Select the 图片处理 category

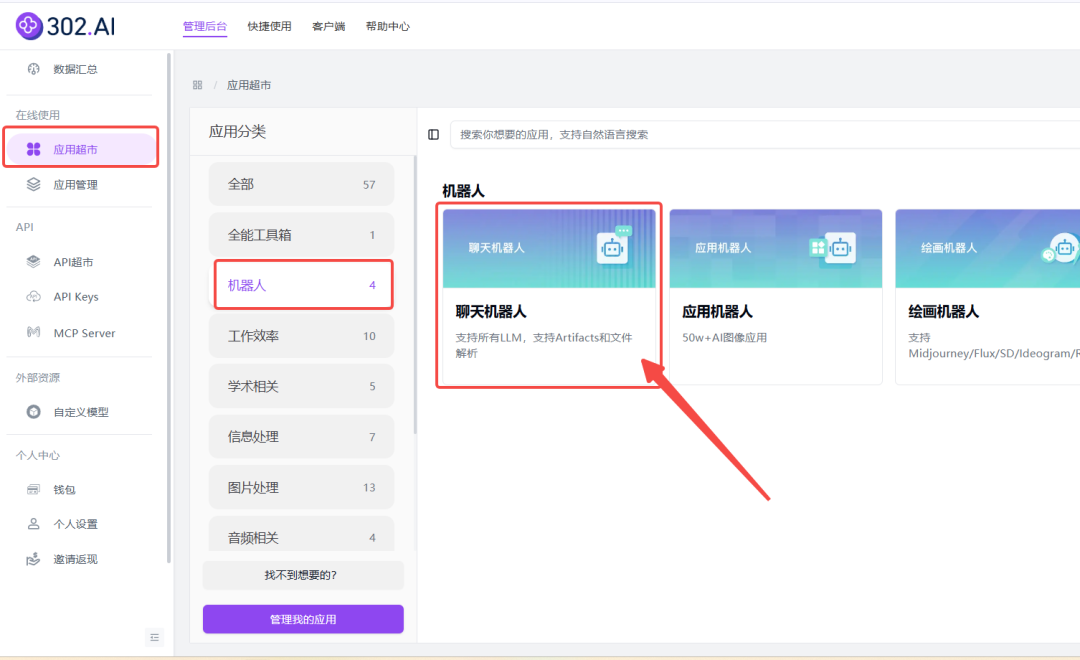301,487
